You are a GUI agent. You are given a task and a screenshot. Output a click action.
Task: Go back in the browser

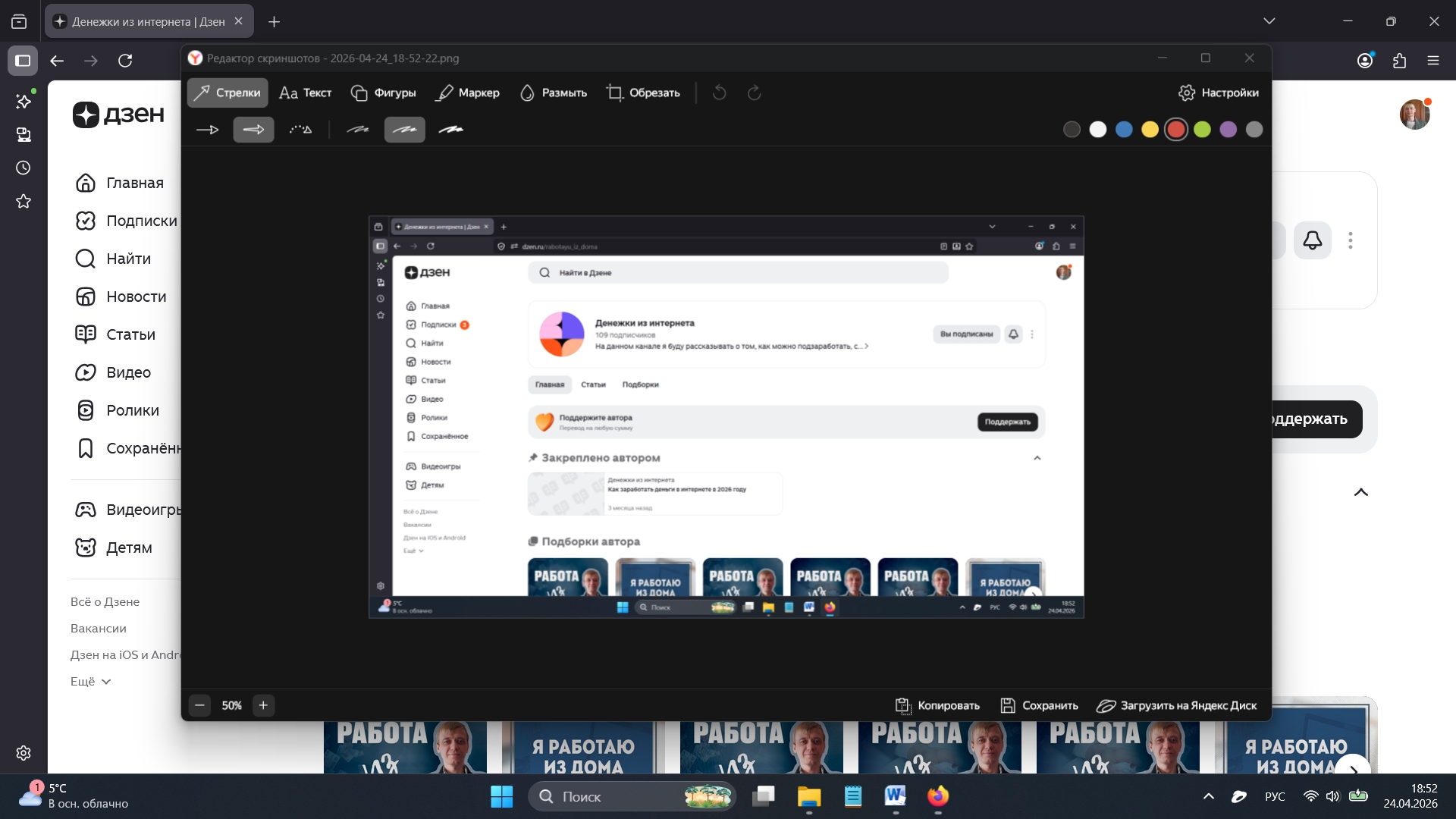click(x=57, y=61)
